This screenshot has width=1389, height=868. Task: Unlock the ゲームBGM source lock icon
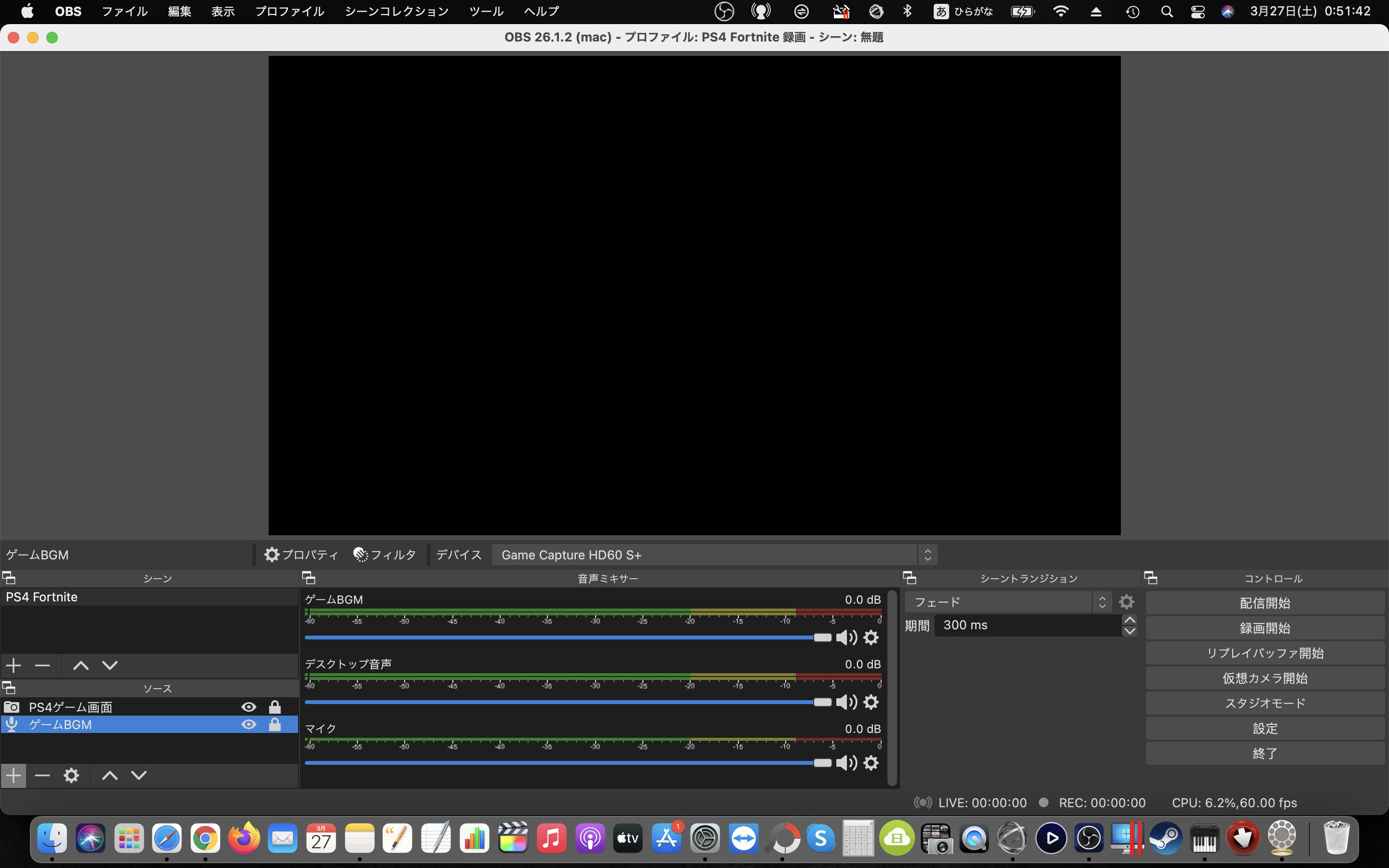pyautogui.click(x=275, y=724)
